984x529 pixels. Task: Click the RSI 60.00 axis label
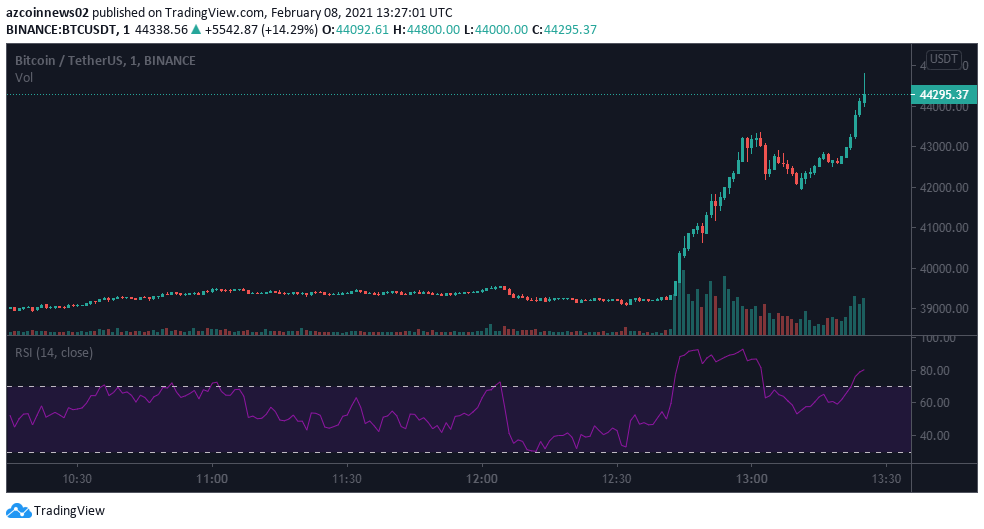tap(934, 403)
